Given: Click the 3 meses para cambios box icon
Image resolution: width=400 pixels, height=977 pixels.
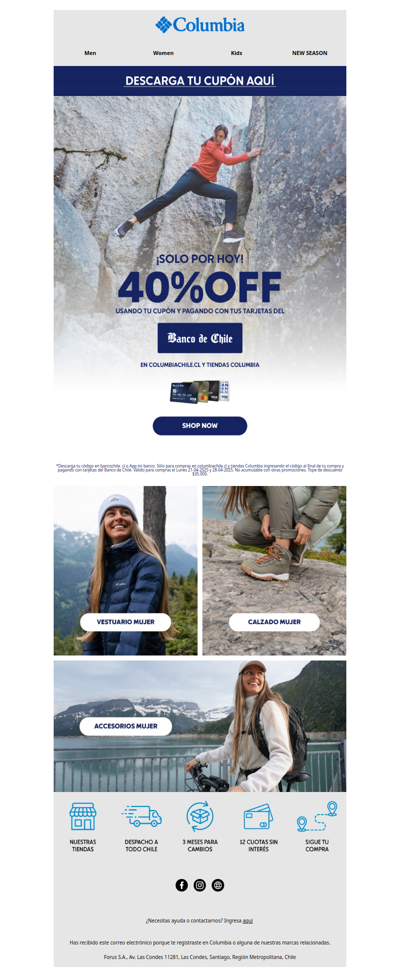Looking at the screenshot, I should (200, 816).
